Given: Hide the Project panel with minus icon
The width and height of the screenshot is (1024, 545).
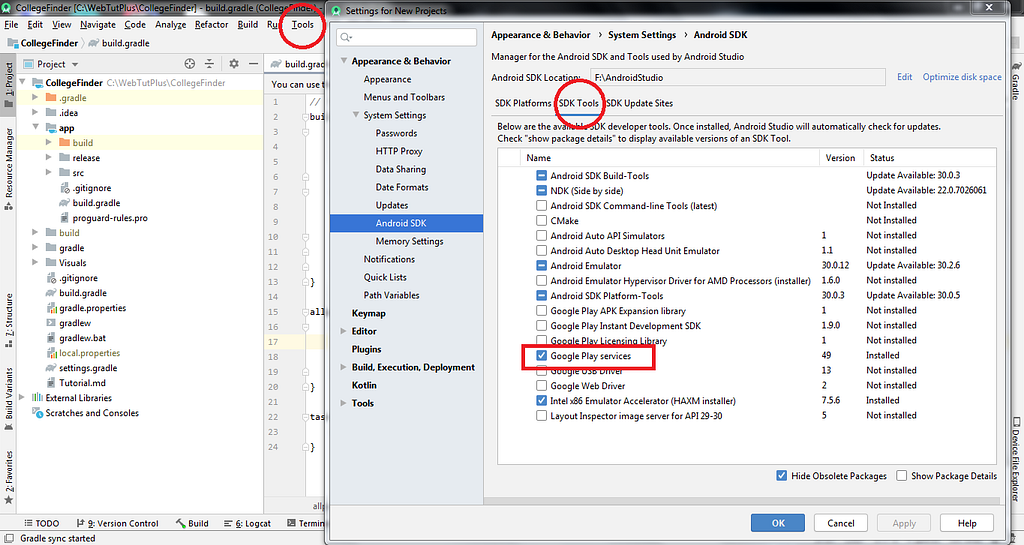Looking at the screenshot, I should click(x=253, y=63).
